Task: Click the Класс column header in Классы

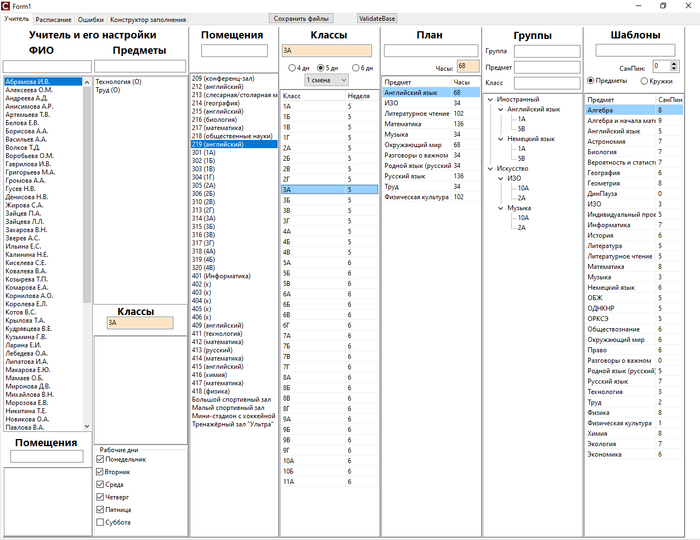Action: pyautogui.click(x=313, y=96)
